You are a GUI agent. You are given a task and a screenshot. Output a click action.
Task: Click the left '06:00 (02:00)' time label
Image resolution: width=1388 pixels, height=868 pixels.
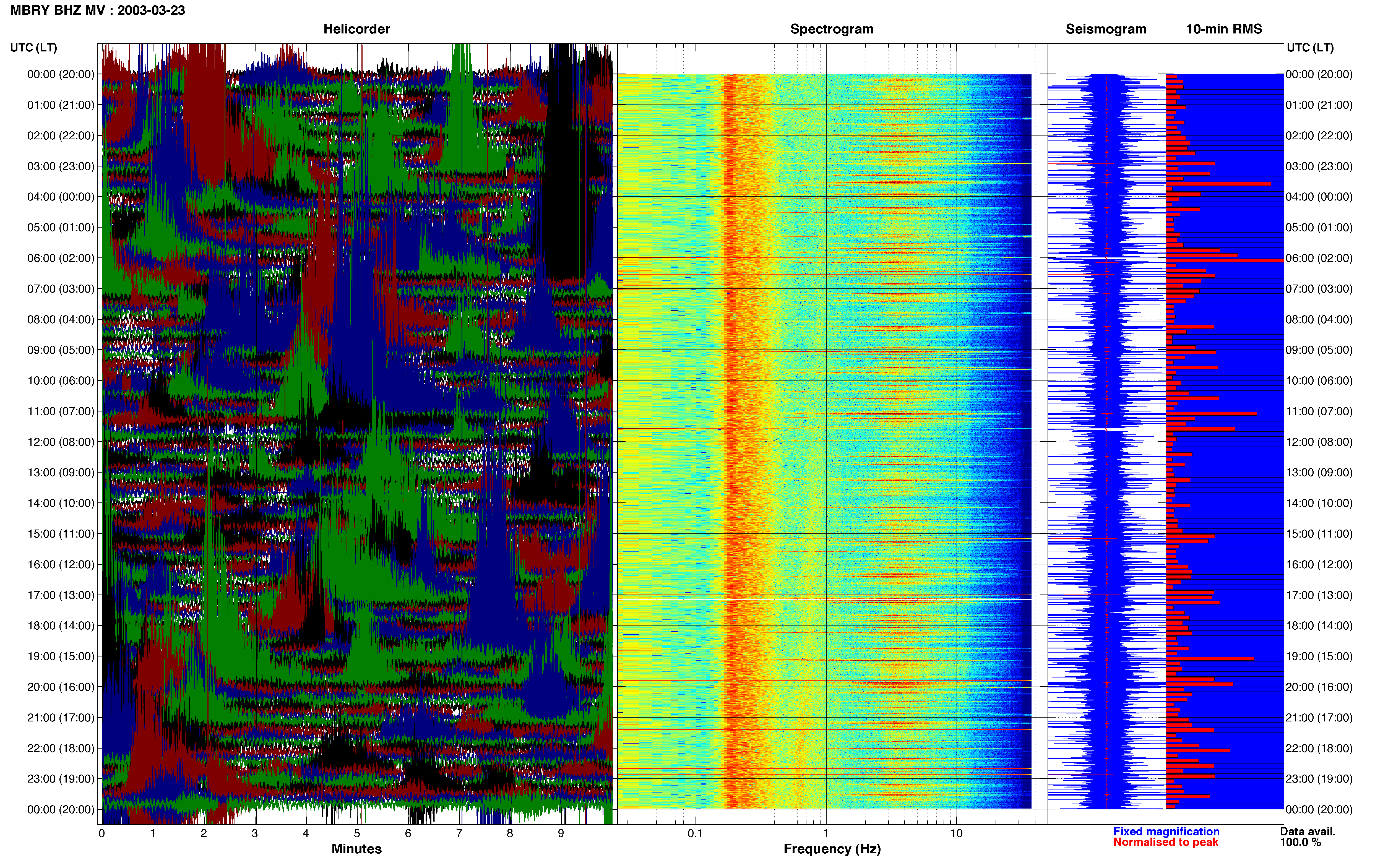tap(61, 258)
